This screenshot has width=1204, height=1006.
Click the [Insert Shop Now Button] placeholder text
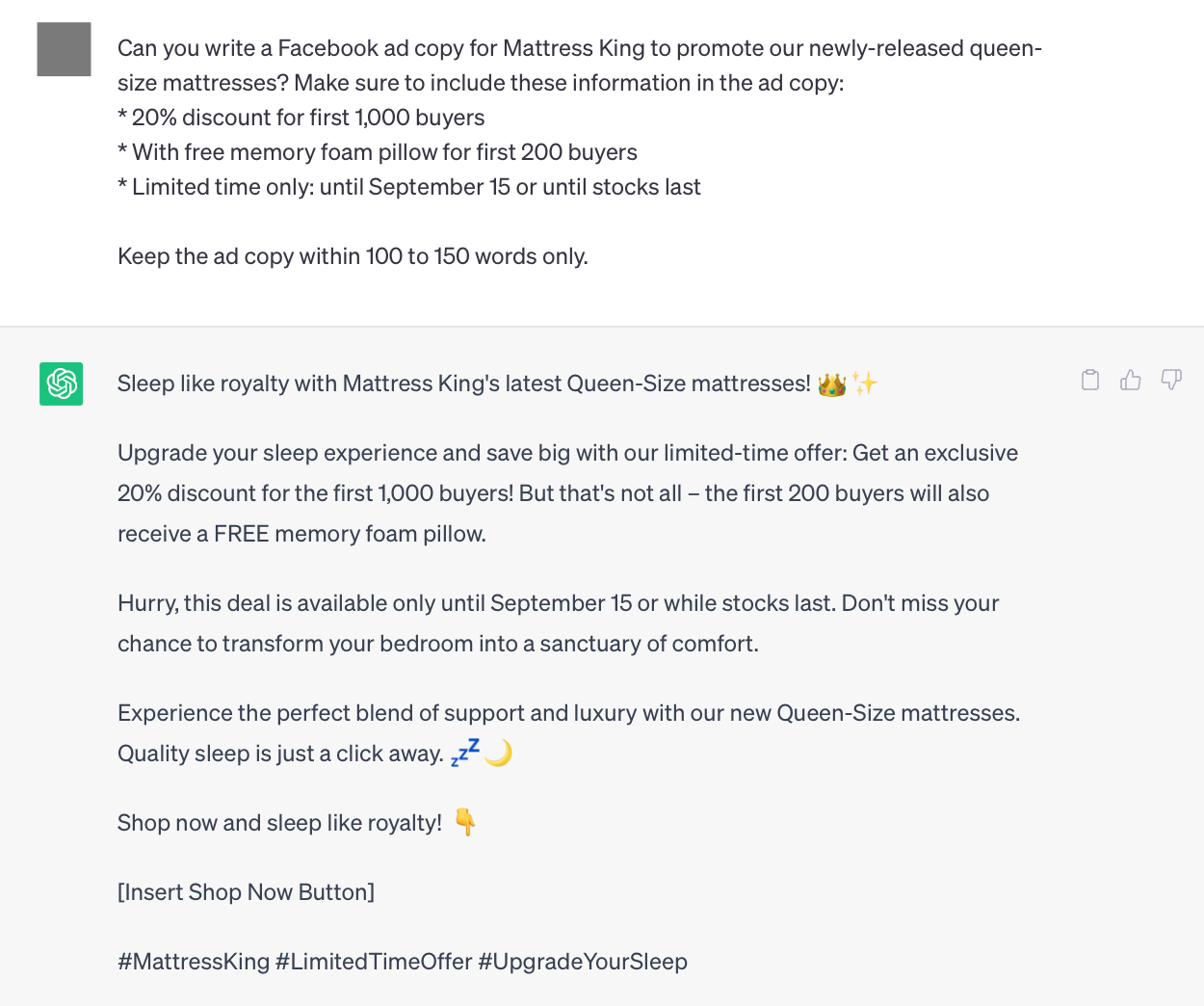pos(246,892)
